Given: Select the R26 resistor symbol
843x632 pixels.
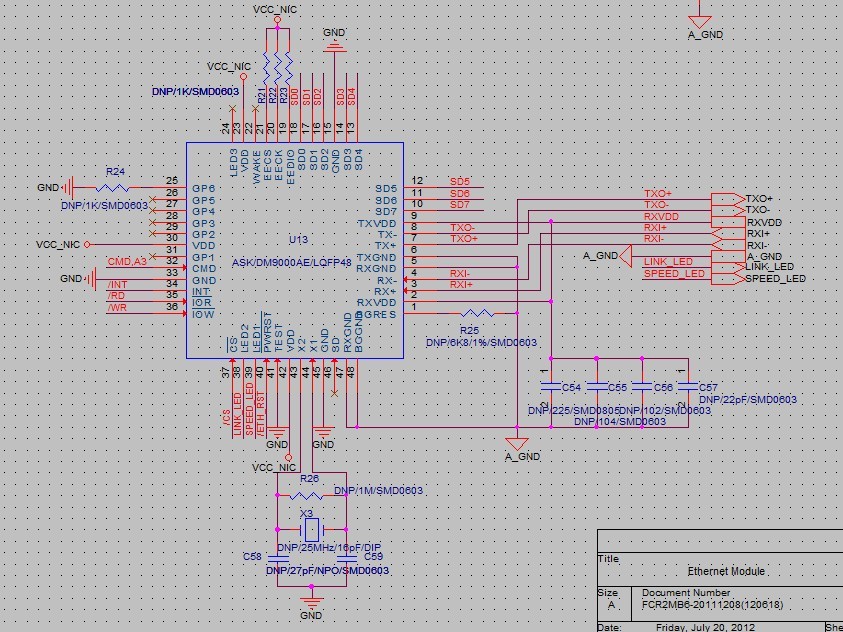Looking at the screenshot, I should tap(306, 495).
